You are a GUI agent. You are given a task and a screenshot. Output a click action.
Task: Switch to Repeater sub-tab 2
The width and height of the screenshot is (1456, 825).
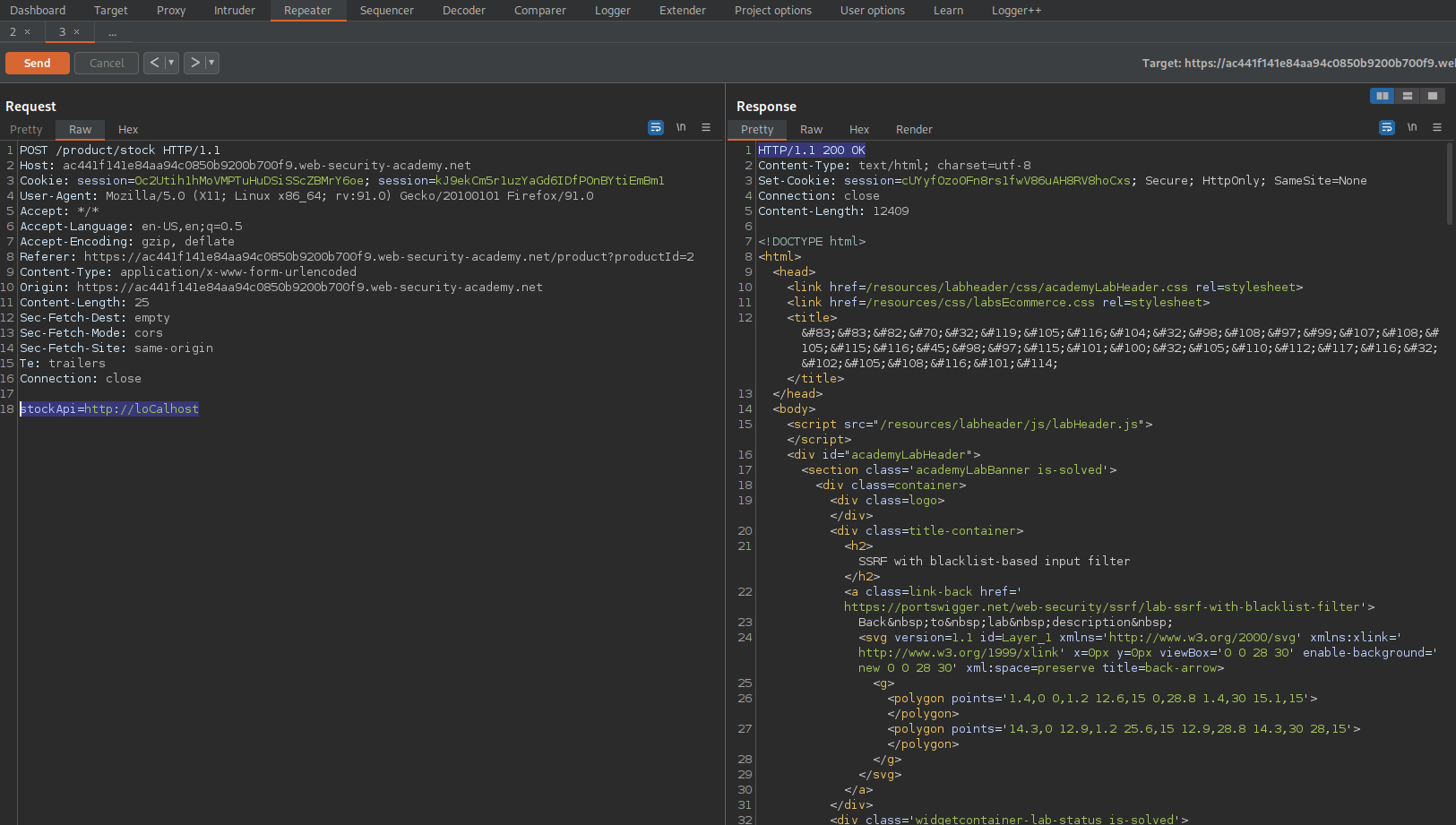pos(13,32)
